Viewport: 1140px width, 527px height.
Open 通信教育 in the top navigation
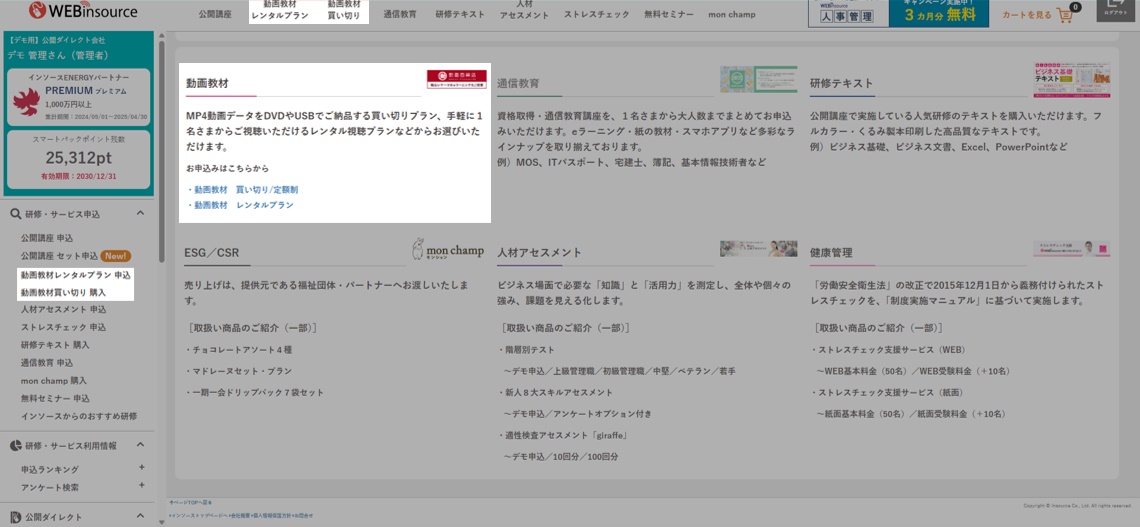400,15
